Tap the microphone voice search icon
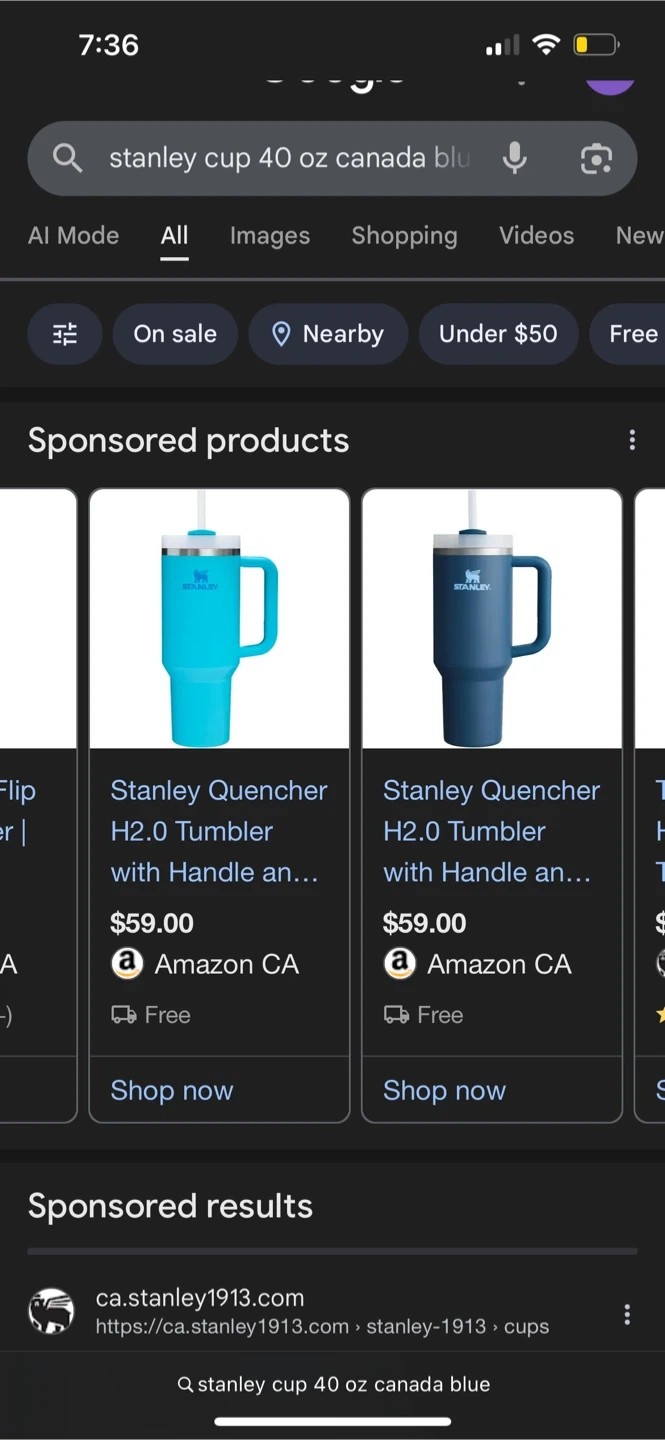Viewport: 665px width, 1440px height. [x=515, y=158]
